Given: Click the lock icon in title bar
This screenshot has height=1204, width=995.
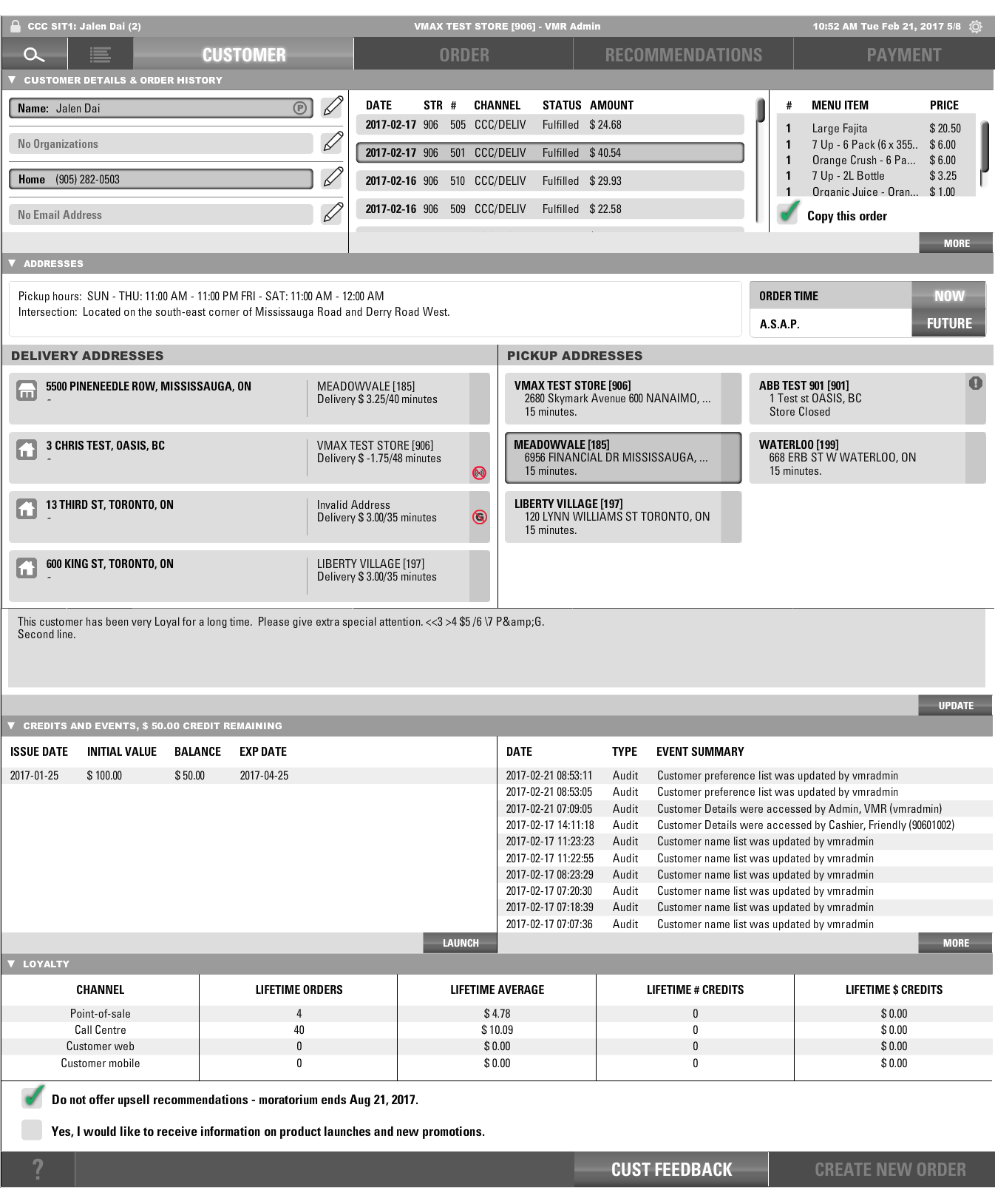Looking at the screenshot, I should click(x=15, y=26).
